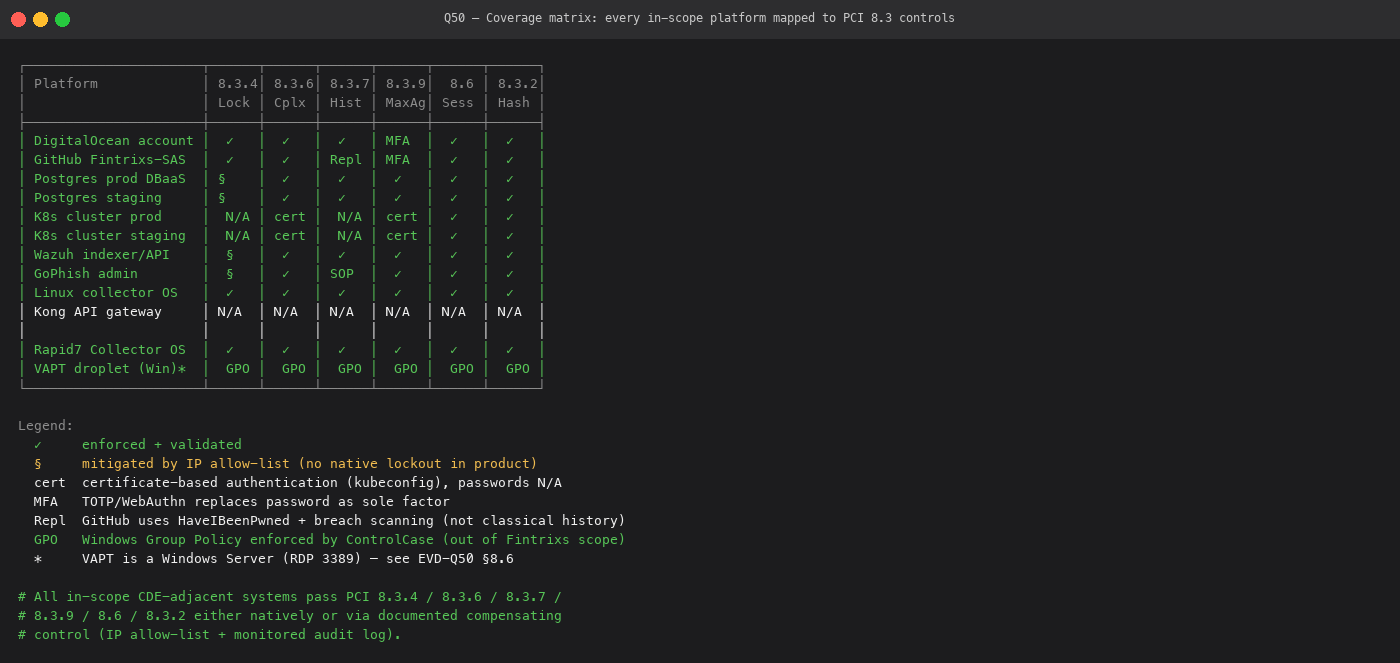Click 'SOP' in the GoPhish admin row
The height and width of the screenshot is (663, 1400).
click(x=342, y=274)
